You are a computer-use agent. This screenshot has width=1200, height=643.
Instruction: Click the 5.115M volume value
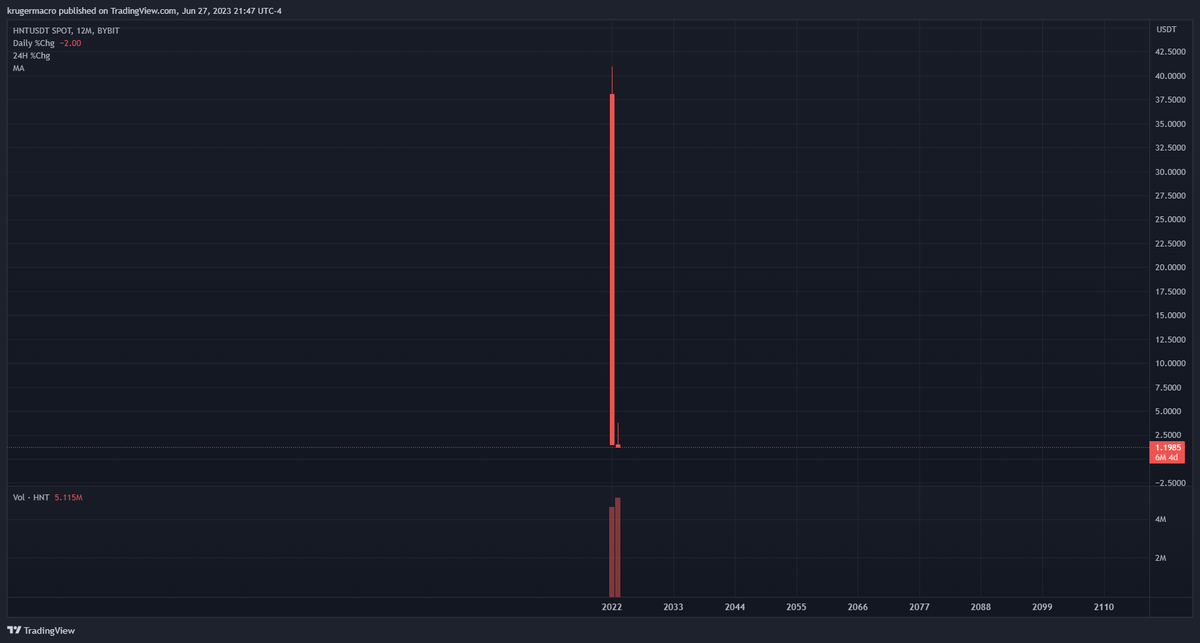coord(68,497)
